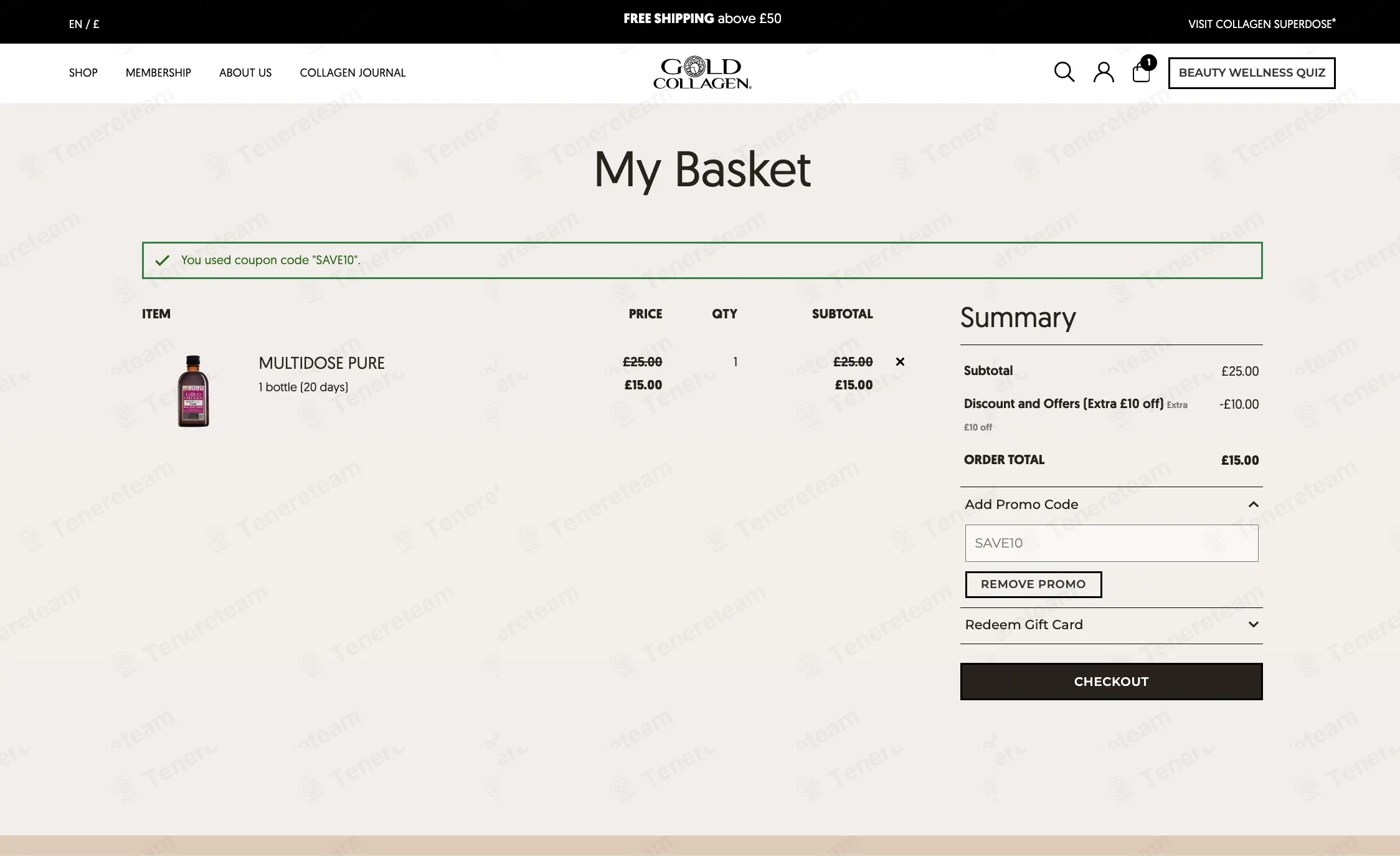This screenshot has width=1400, height=856.
Task: Remove Multidose Pure with the X icon
Action: [900, 362]
